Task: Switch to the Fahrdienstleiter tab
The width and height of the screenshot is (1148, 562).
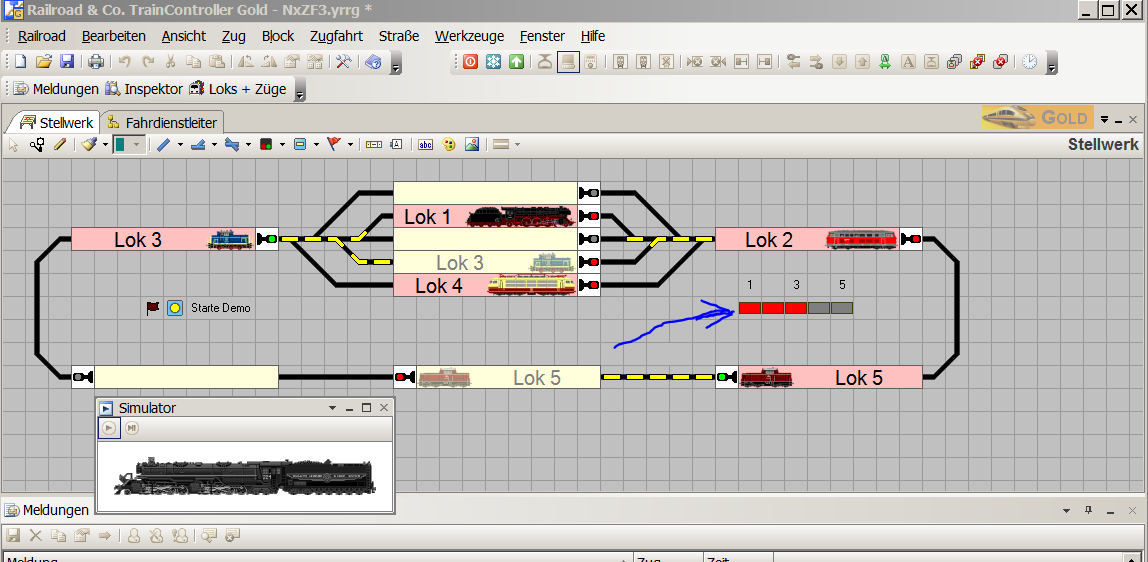Action: 162,122
